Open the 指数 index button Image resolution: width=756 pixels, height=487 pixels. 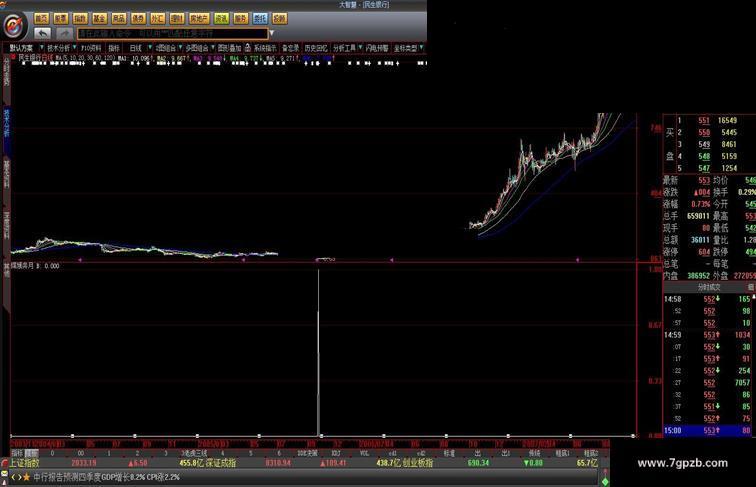coord(80,18)
